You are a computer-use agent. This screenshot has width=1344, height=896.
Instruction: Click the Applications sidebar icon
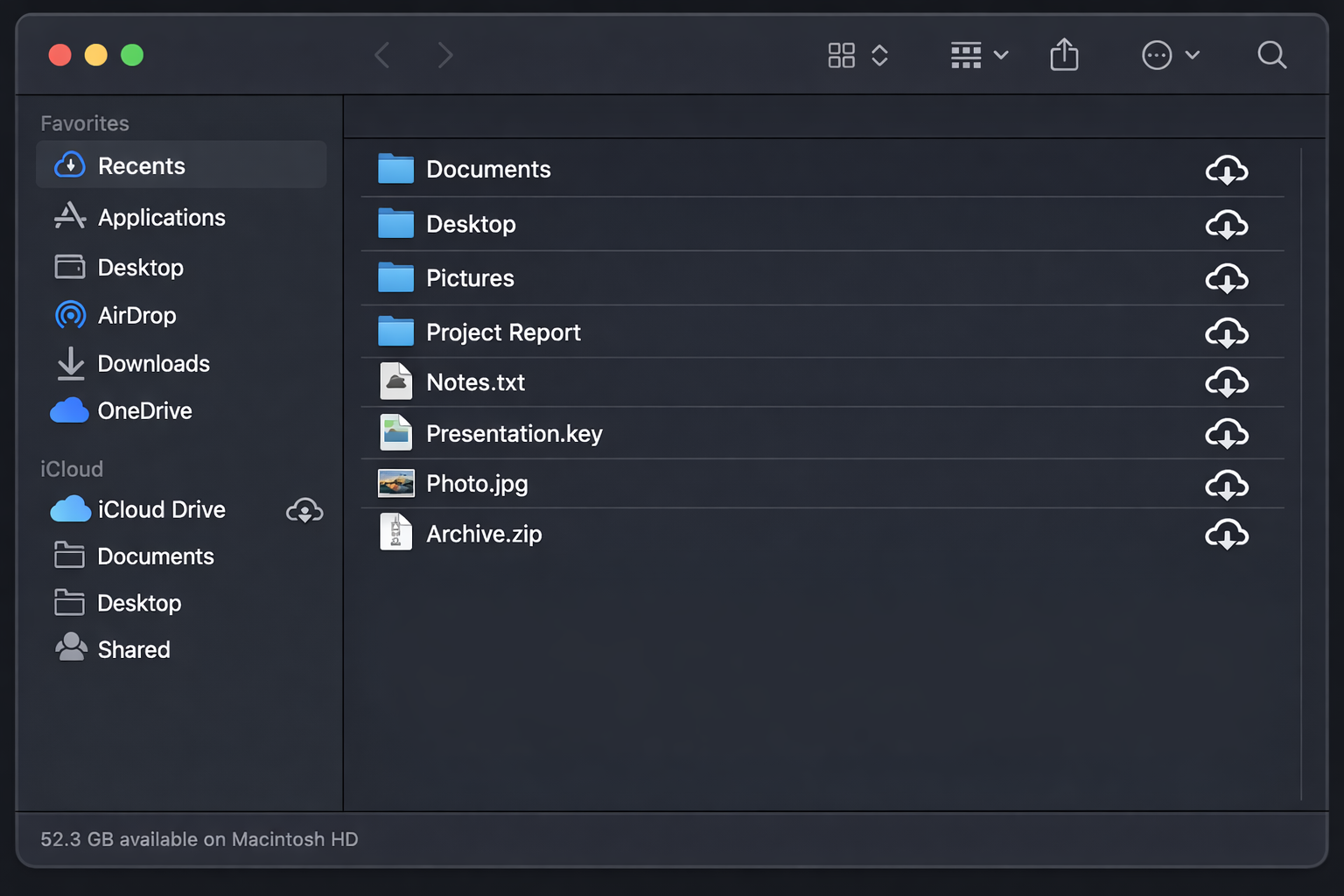click(x=70, y=215)
